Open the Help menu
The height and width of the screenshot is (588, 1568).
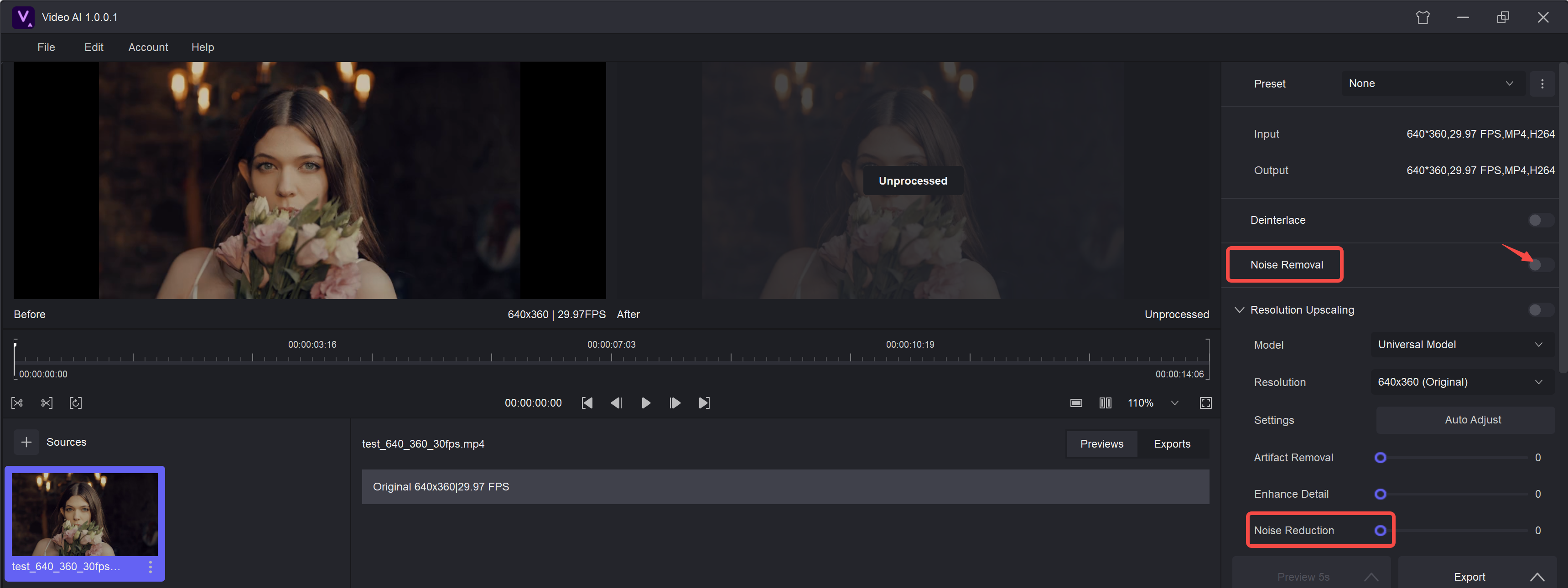coord(202,47)
